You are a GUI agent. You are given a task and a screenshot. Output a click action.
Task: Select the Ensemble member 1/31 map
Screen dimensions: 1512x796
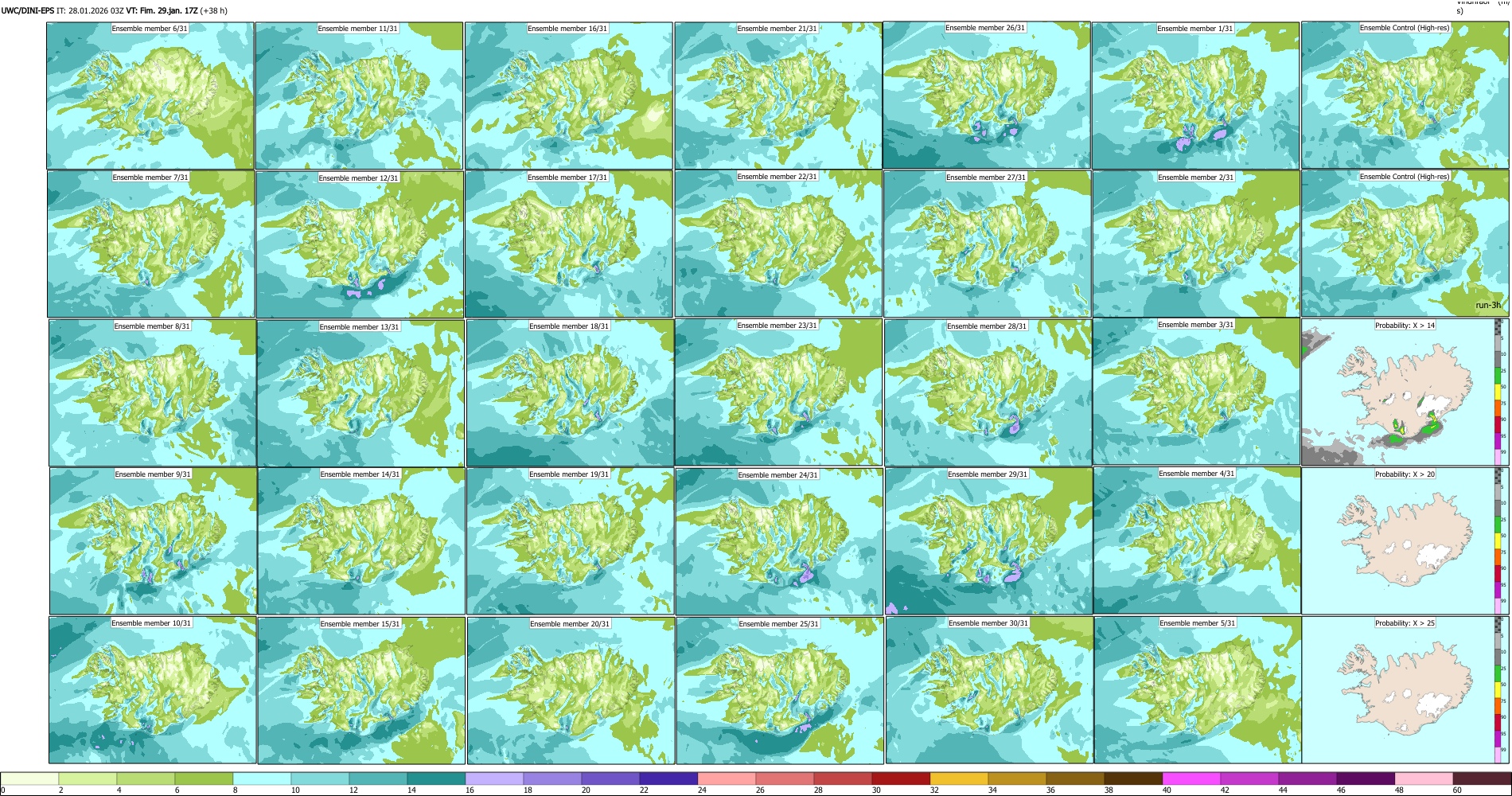1195,96
